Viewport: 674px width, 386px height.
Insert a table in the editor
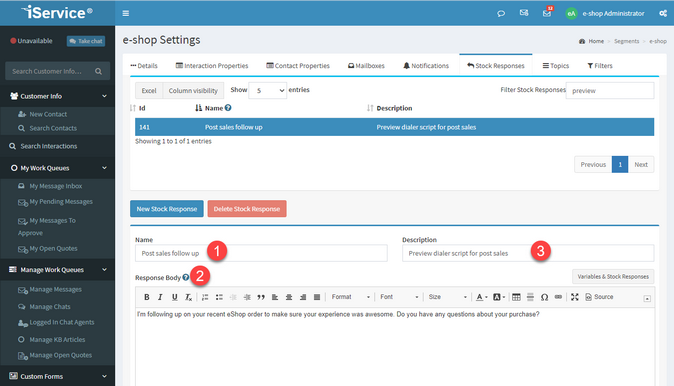coord(516,297)
